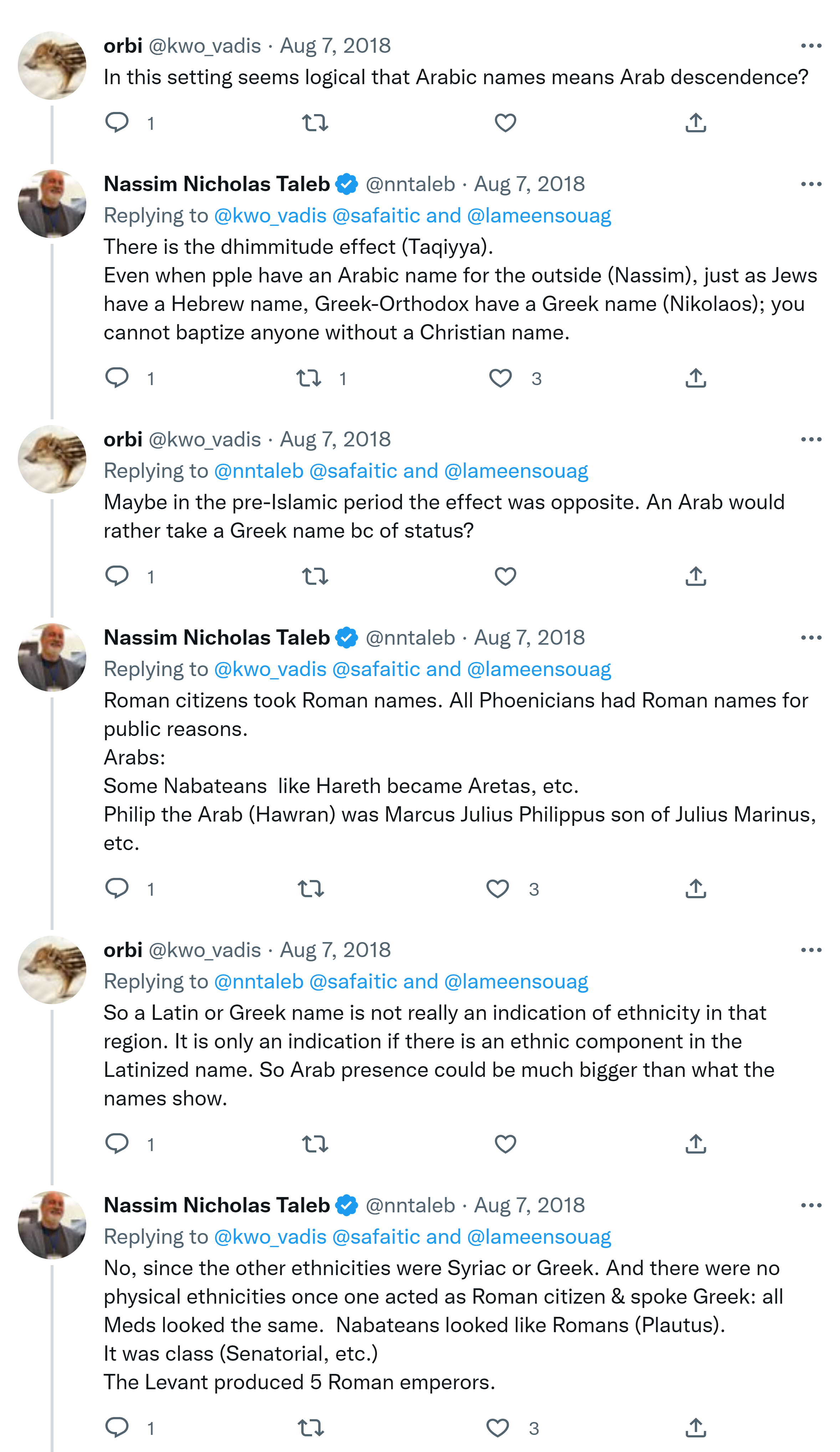Reply to Taleb's Philip the Arab tweet
The width and height of the screenshot is (840, 1452).
[x=117, y=889]
